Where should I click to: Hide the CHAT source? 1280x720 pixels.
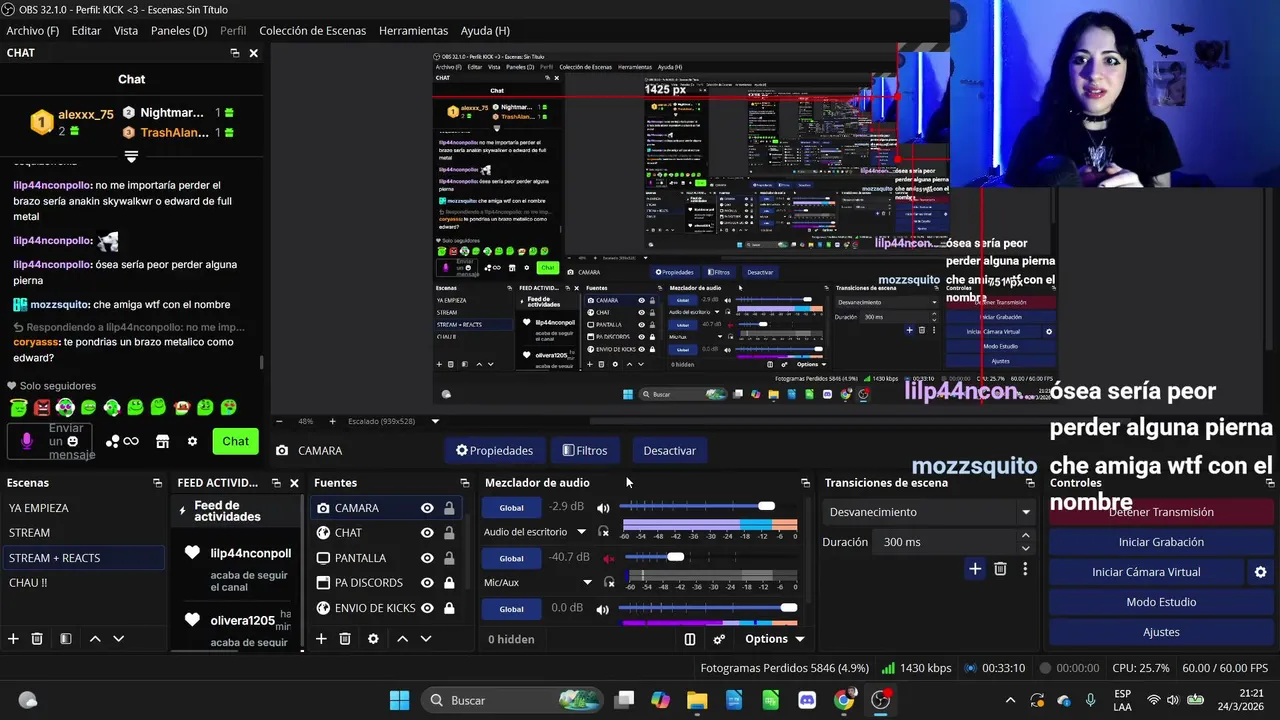(x=427, y=533)
